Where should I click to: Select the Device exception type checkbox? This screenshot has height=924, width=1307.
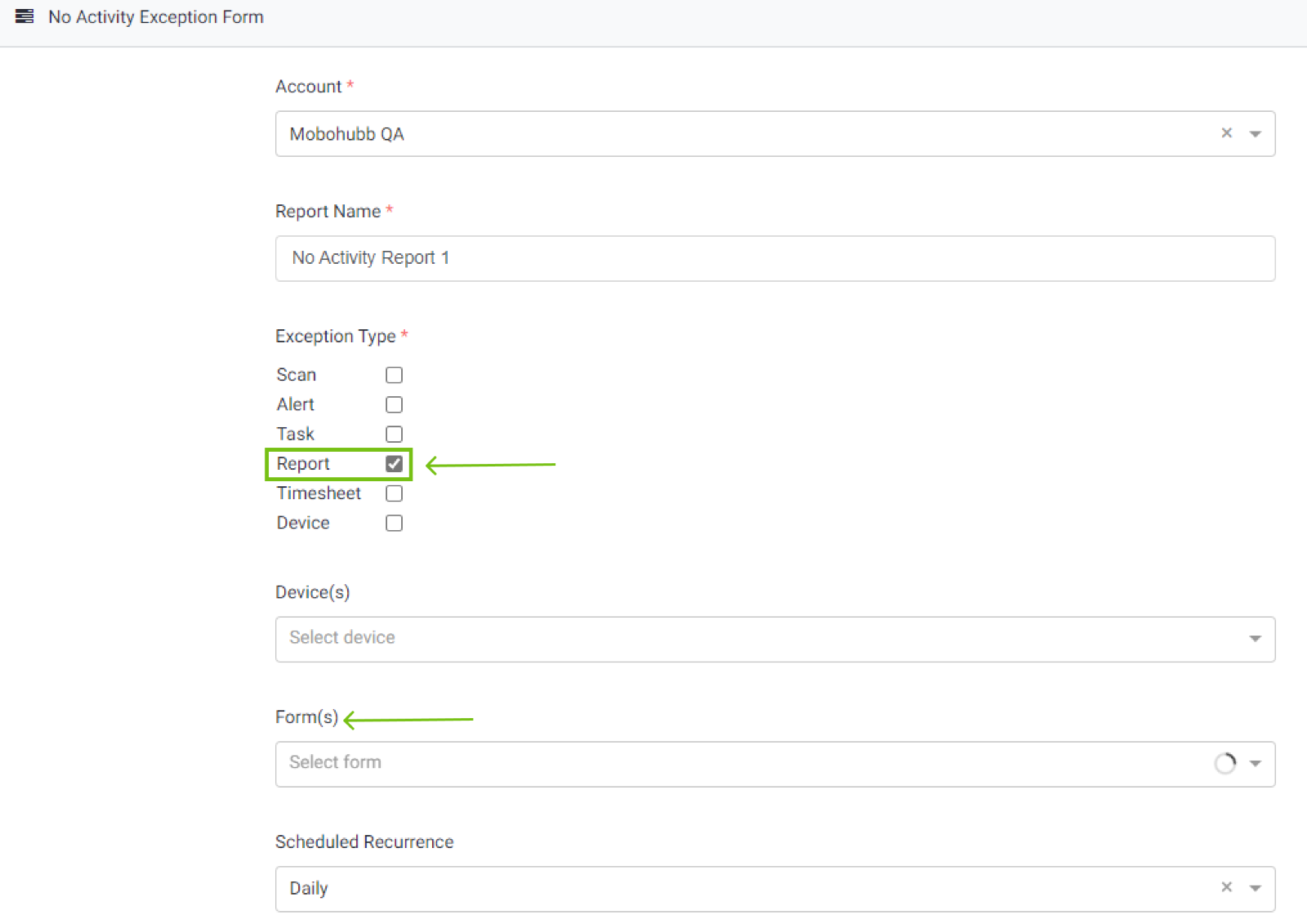tap(394, 523)
